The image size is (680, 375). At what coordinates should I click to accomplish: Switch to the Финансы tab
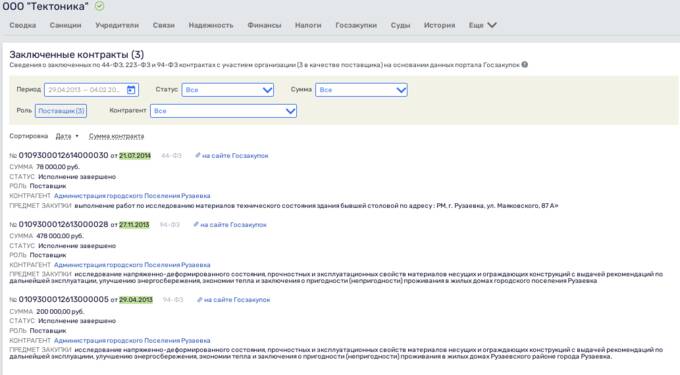click(264, 25)
